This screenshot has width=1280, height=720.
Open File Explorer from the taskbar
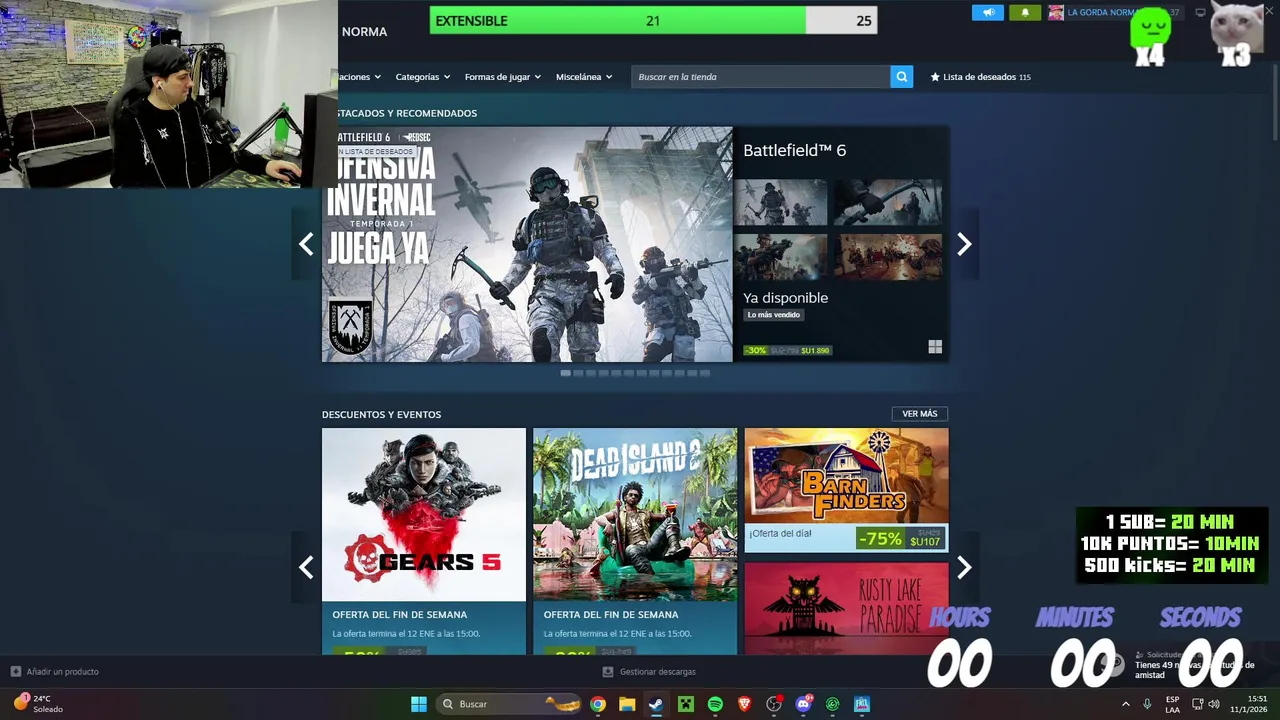(627, 704)
